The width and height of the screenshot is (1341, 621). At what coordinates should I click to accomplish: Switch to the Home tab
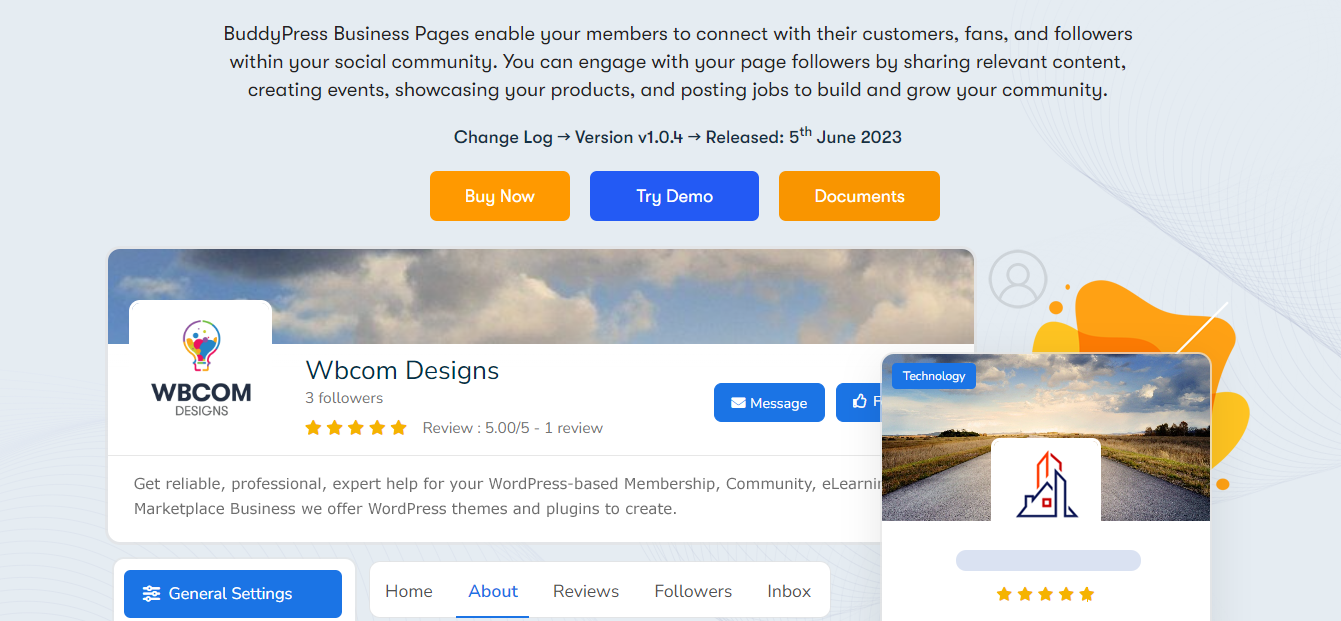point(409,591)
